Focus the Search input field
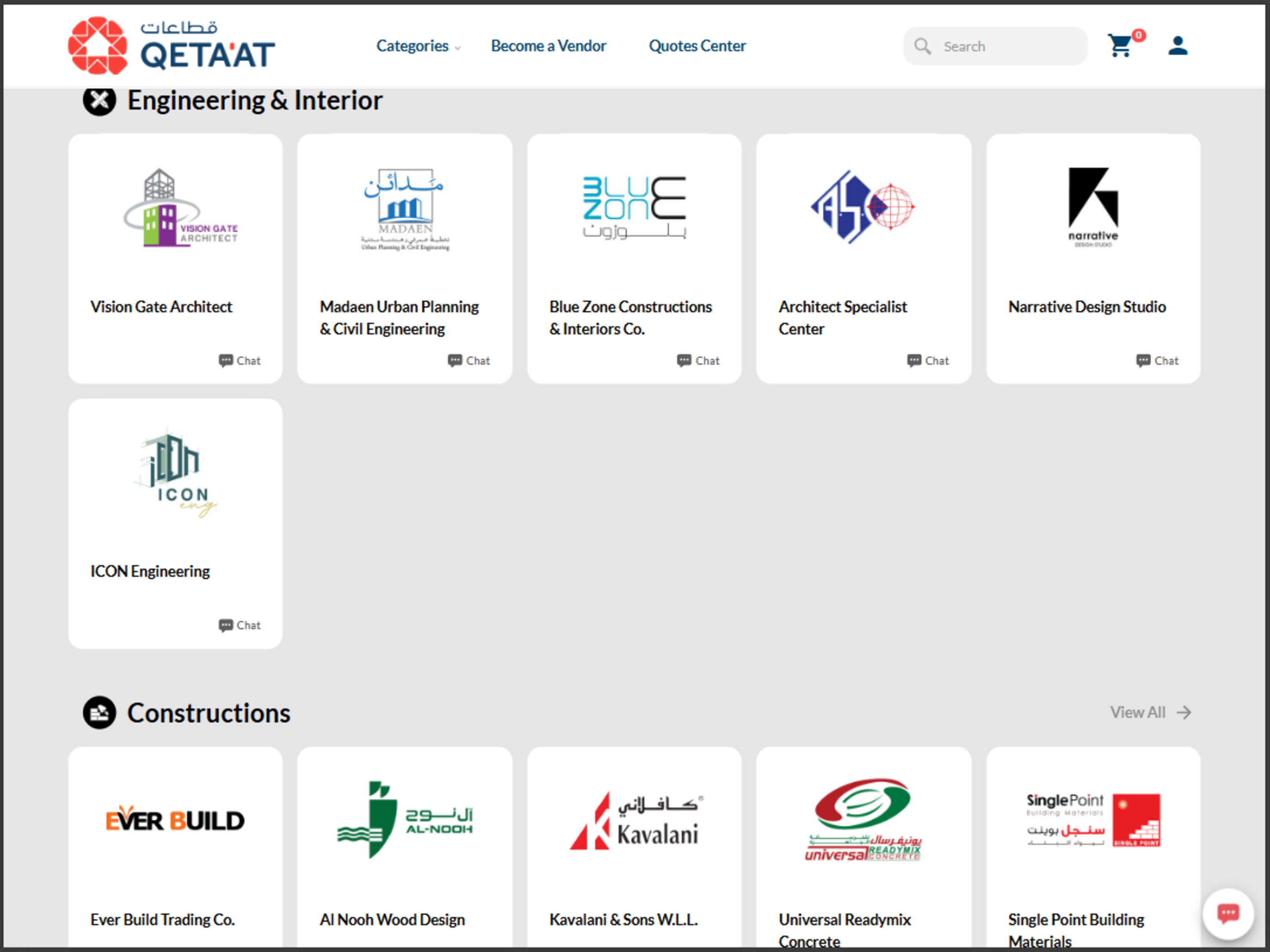 995,46
